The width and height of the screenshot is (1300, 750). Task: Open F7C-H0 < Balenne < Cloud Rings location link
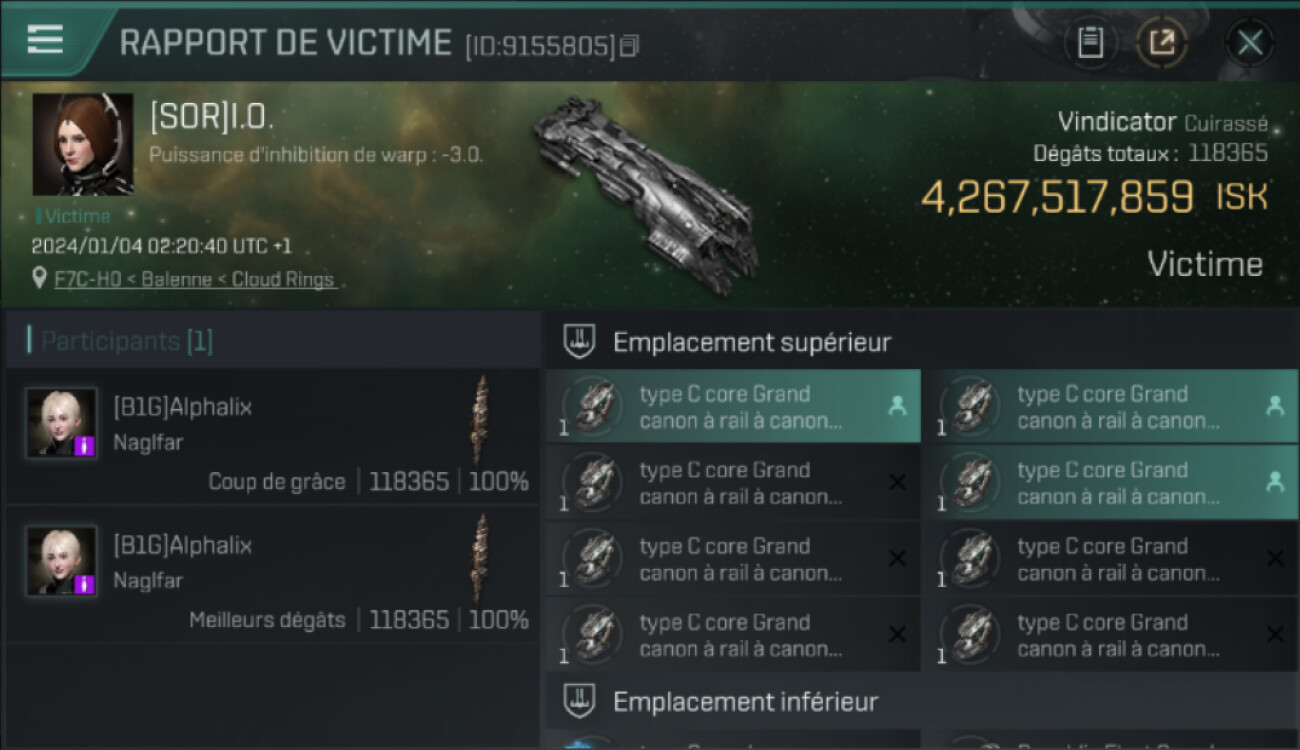194,279
